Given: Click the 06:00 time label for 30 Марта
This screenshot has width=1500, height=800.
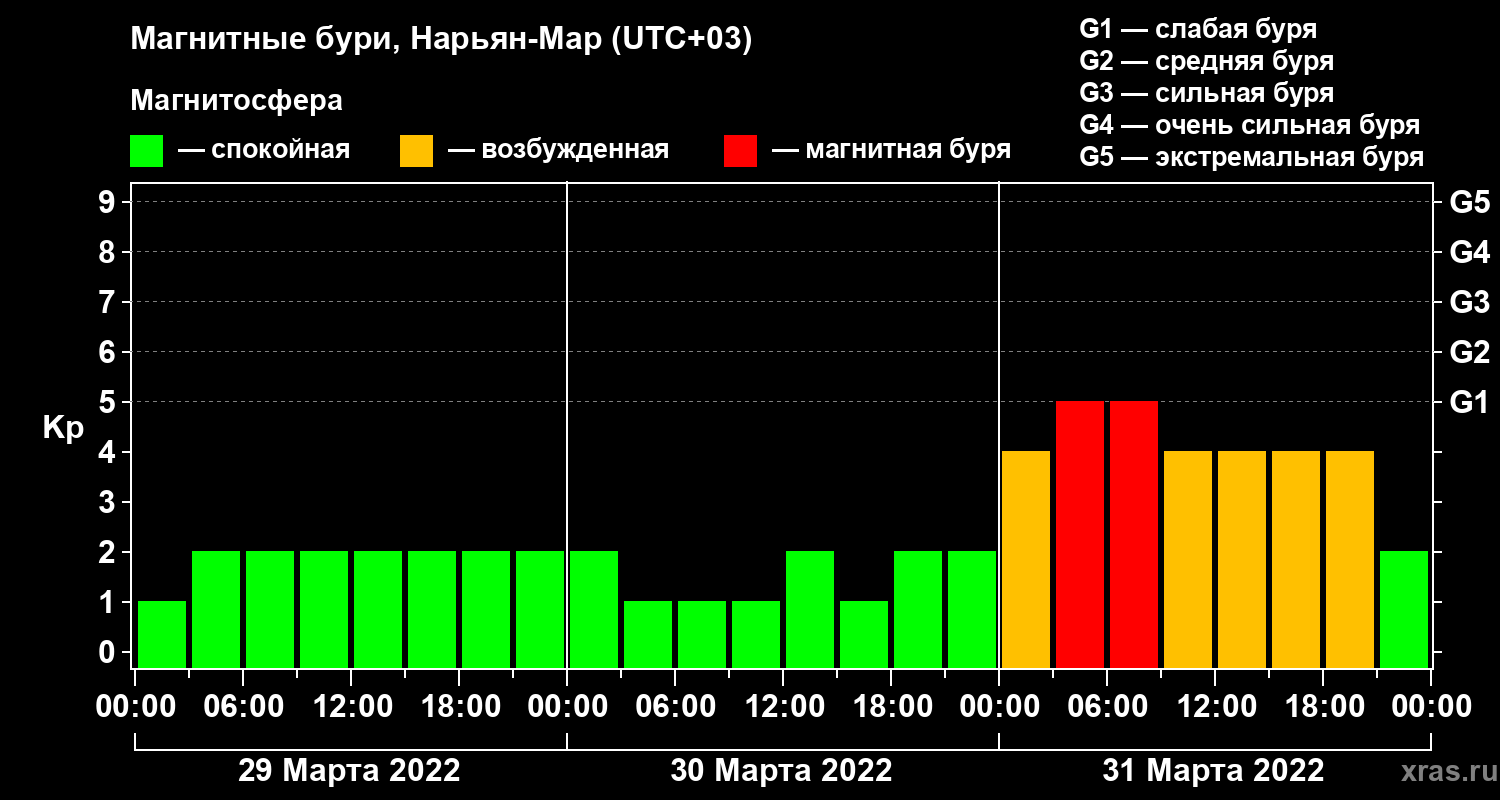Looking at the screenshot, I should tap(675, 707).
